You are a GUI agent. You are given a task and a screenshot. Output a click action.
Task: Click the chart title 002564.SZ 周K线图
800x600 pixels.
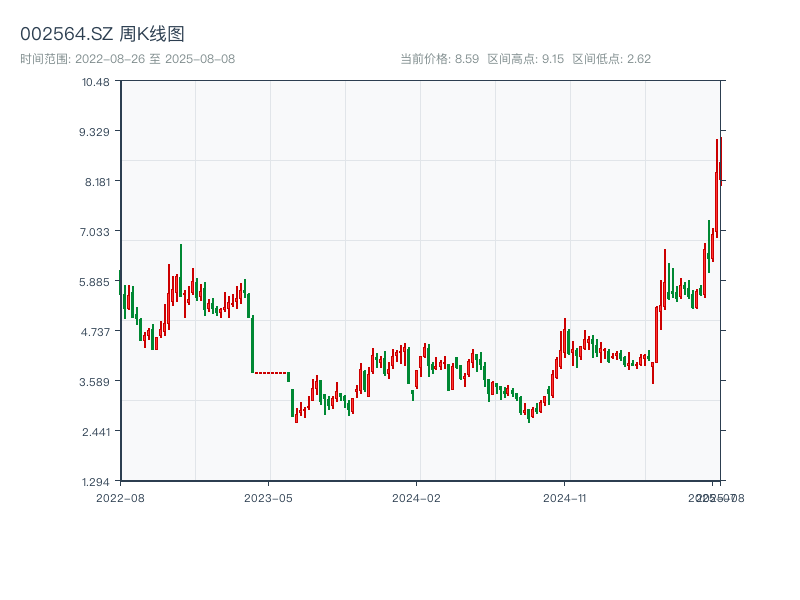pos(102,34)
